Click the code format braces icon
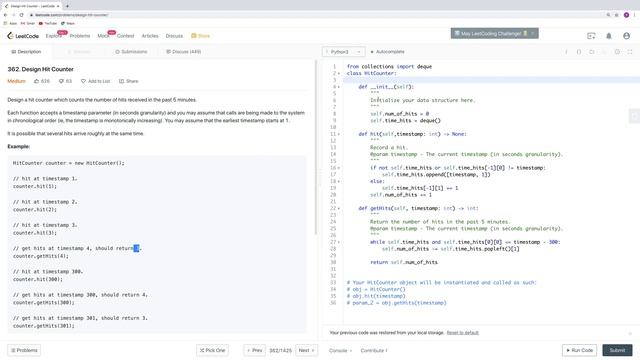The image size is (640, 360). tap(579, 52)
